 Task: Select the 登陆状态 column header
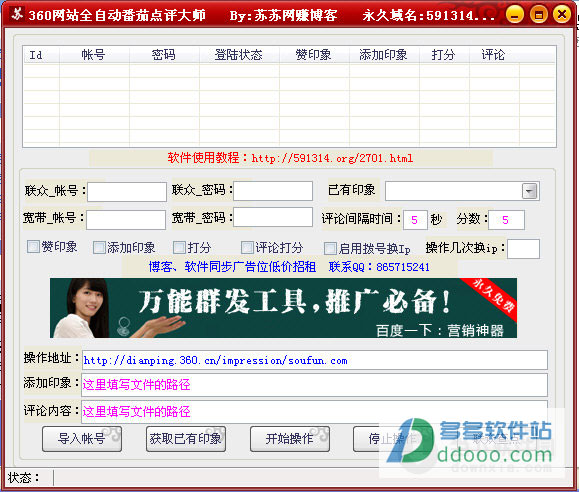[x=239, y=55]
